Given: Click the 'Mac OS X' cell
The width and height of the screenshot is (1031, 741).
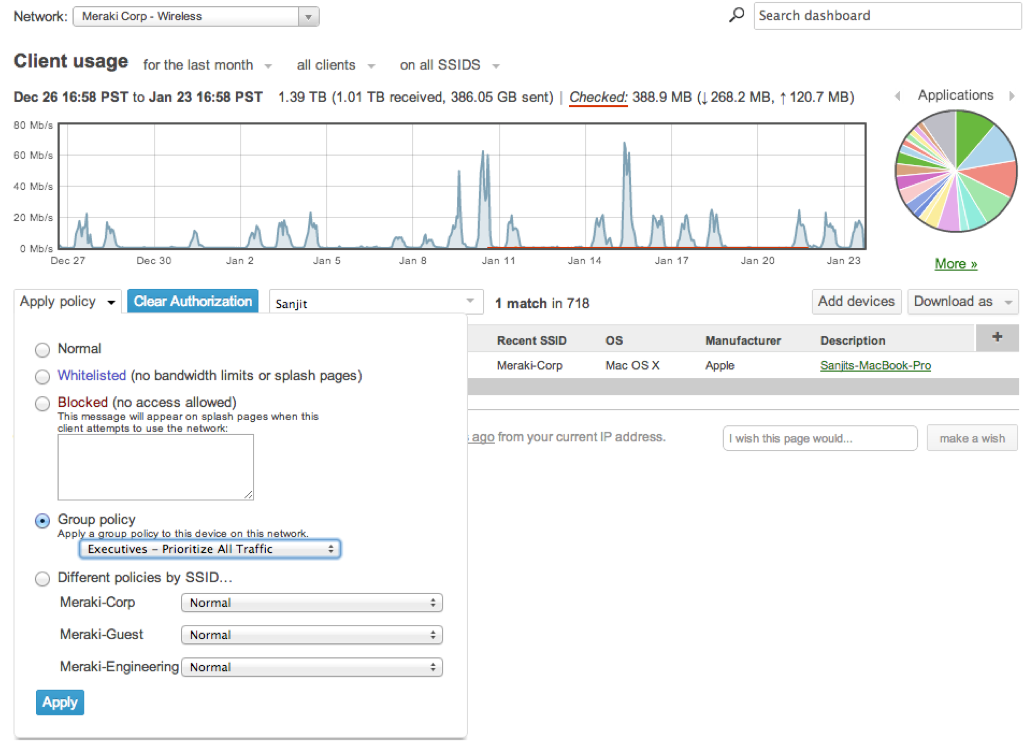Looking at the screenshot, I should point(632,365).
